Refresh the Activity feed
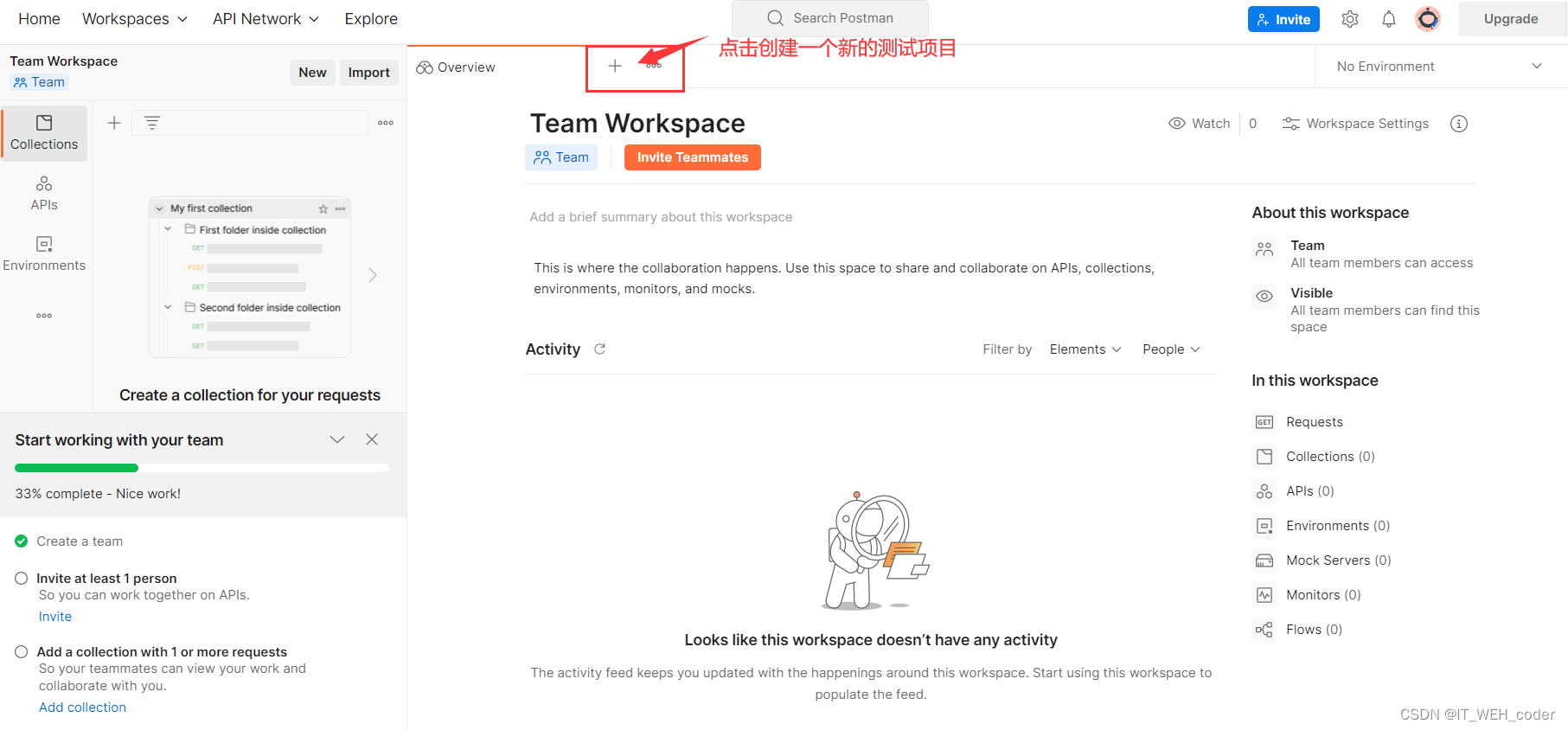The image size is (1568, 730). click(x=599, y=349)
